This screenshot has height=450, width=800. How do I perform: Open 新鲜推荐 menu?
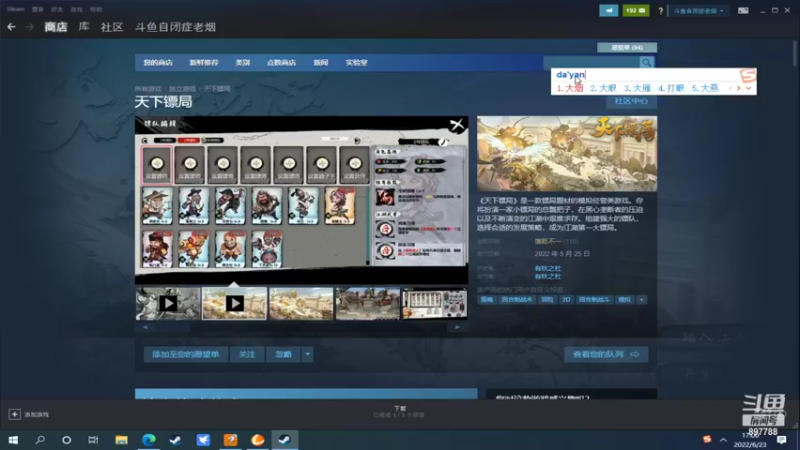(x=204, y=63)
